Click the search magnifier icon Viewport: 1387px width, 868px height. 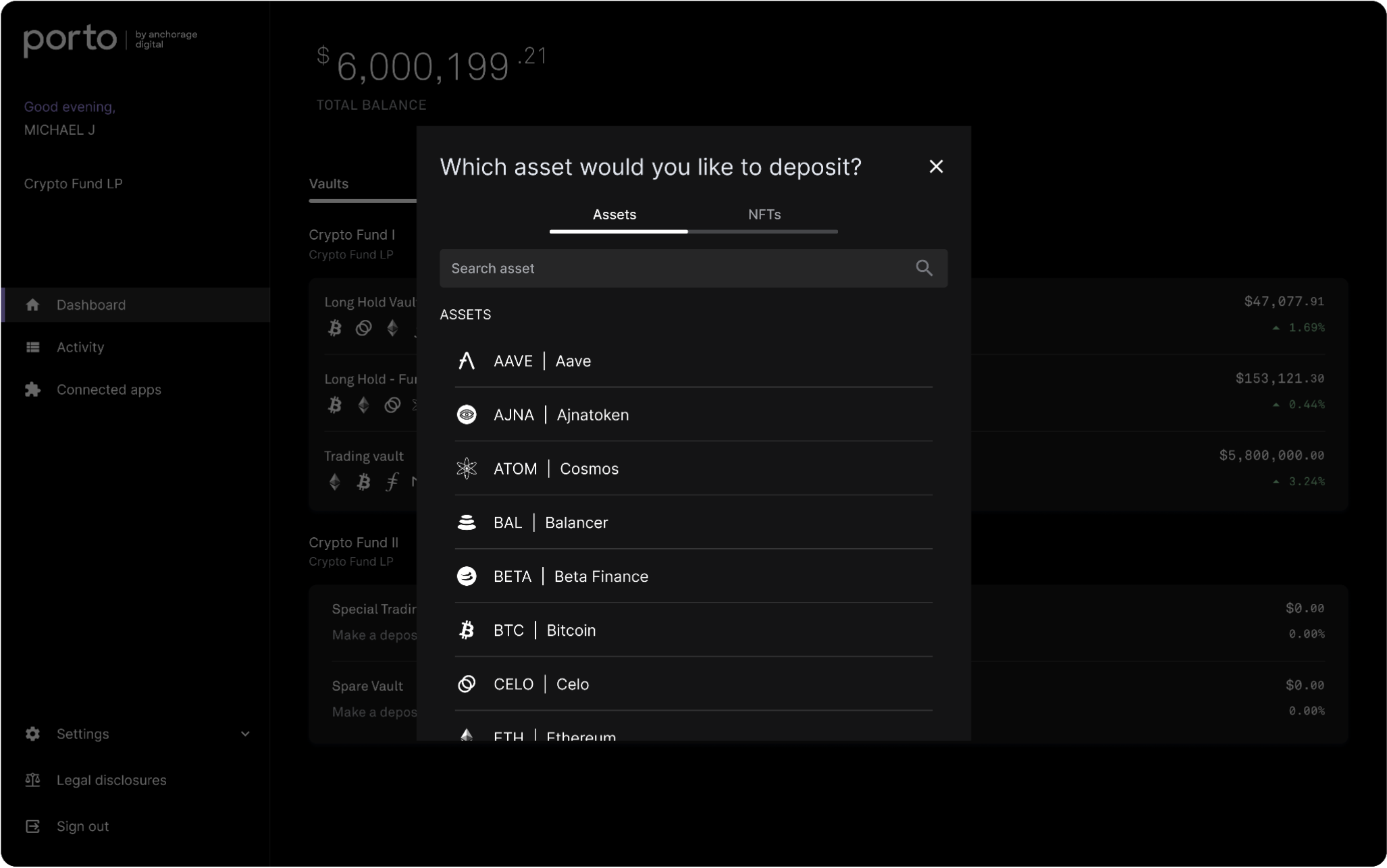pyautogui.click(x=924, y=268)
